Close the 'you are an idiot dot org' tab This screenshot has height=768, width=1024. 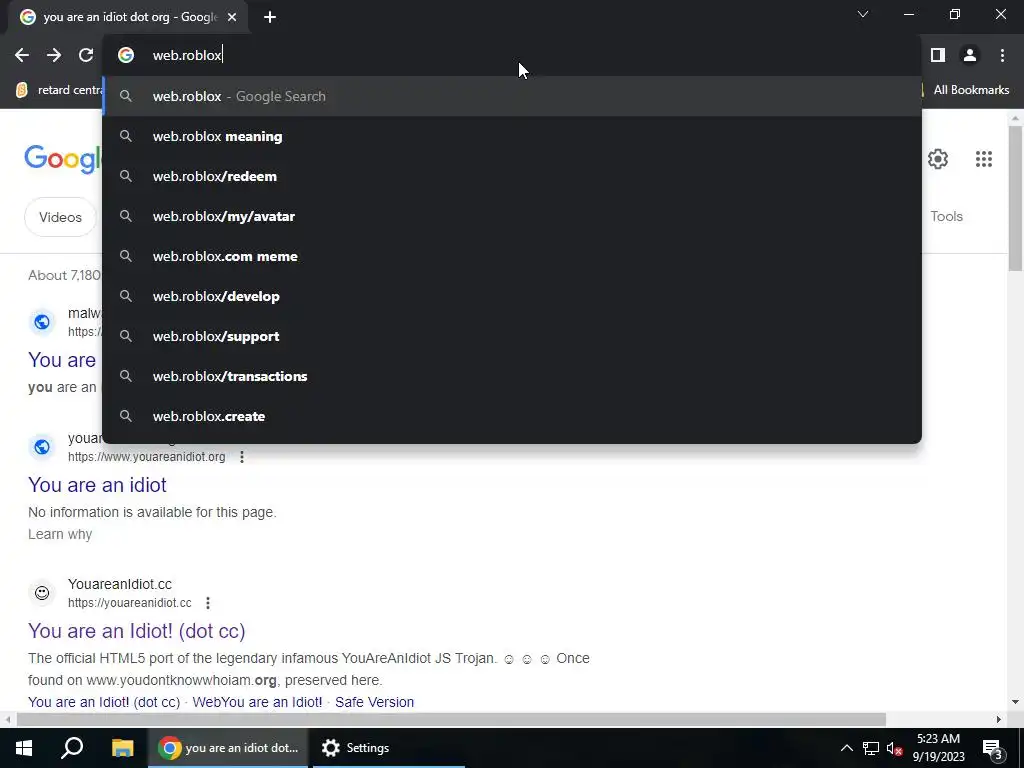(232, 18)
